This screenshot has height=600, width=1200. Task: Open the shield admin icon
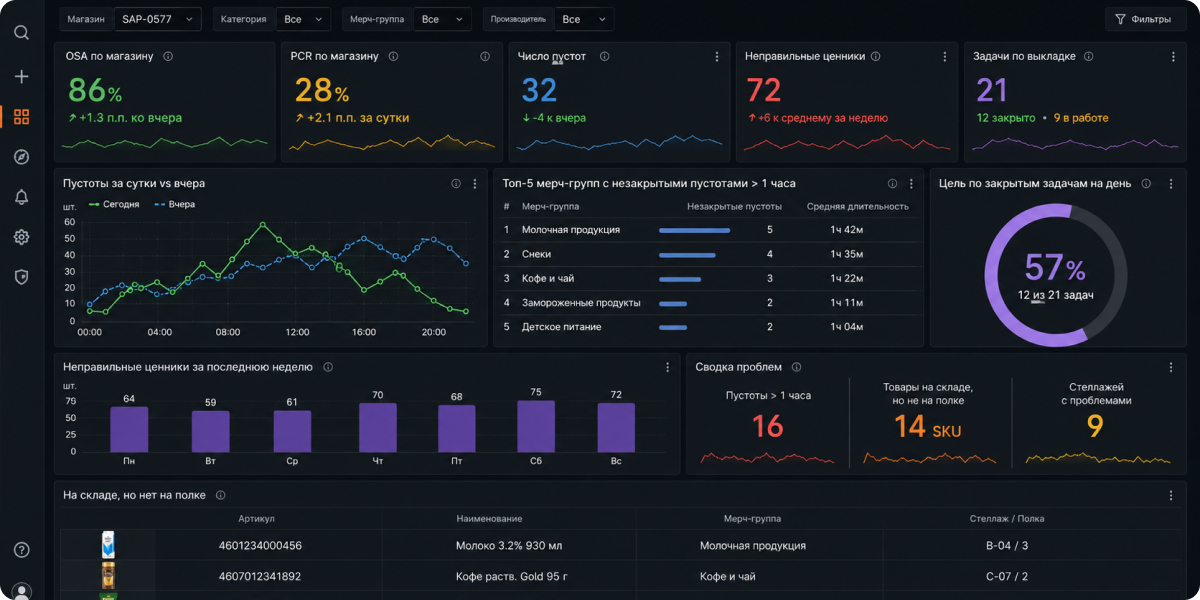click(x=21, y=277)
